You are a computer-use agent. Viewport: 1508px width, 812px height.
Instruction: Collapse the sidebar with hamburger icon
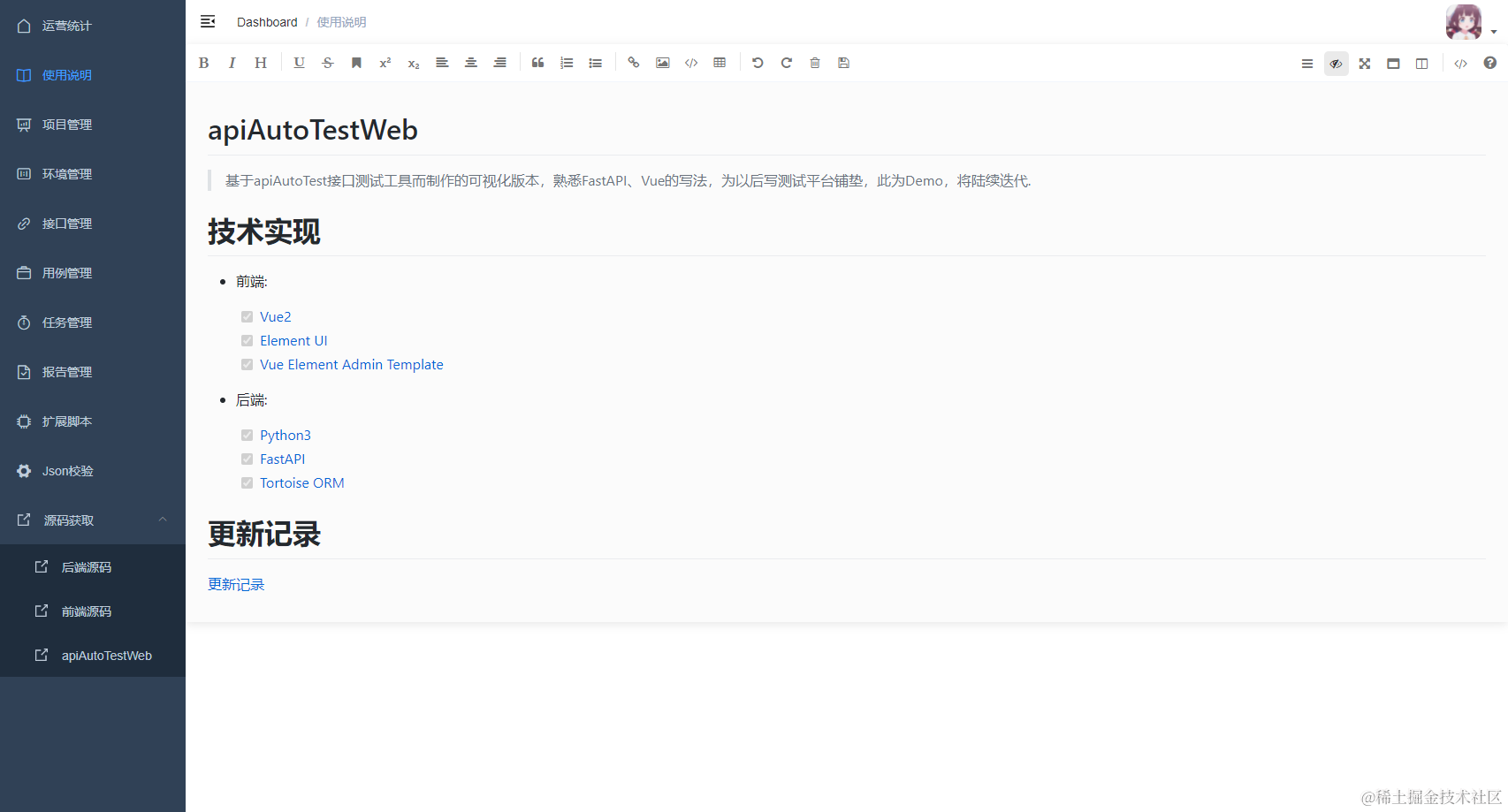click(208, 21)
